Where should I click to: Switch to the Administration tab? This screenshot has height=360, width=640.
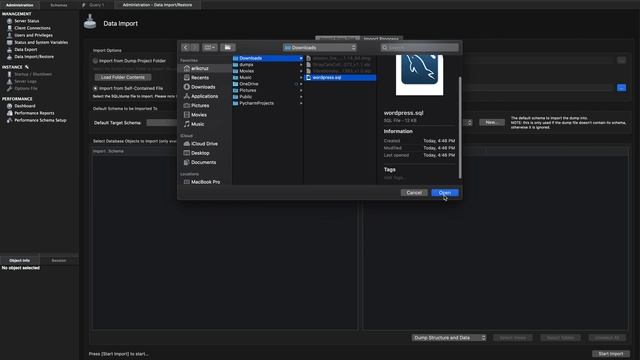20,5
